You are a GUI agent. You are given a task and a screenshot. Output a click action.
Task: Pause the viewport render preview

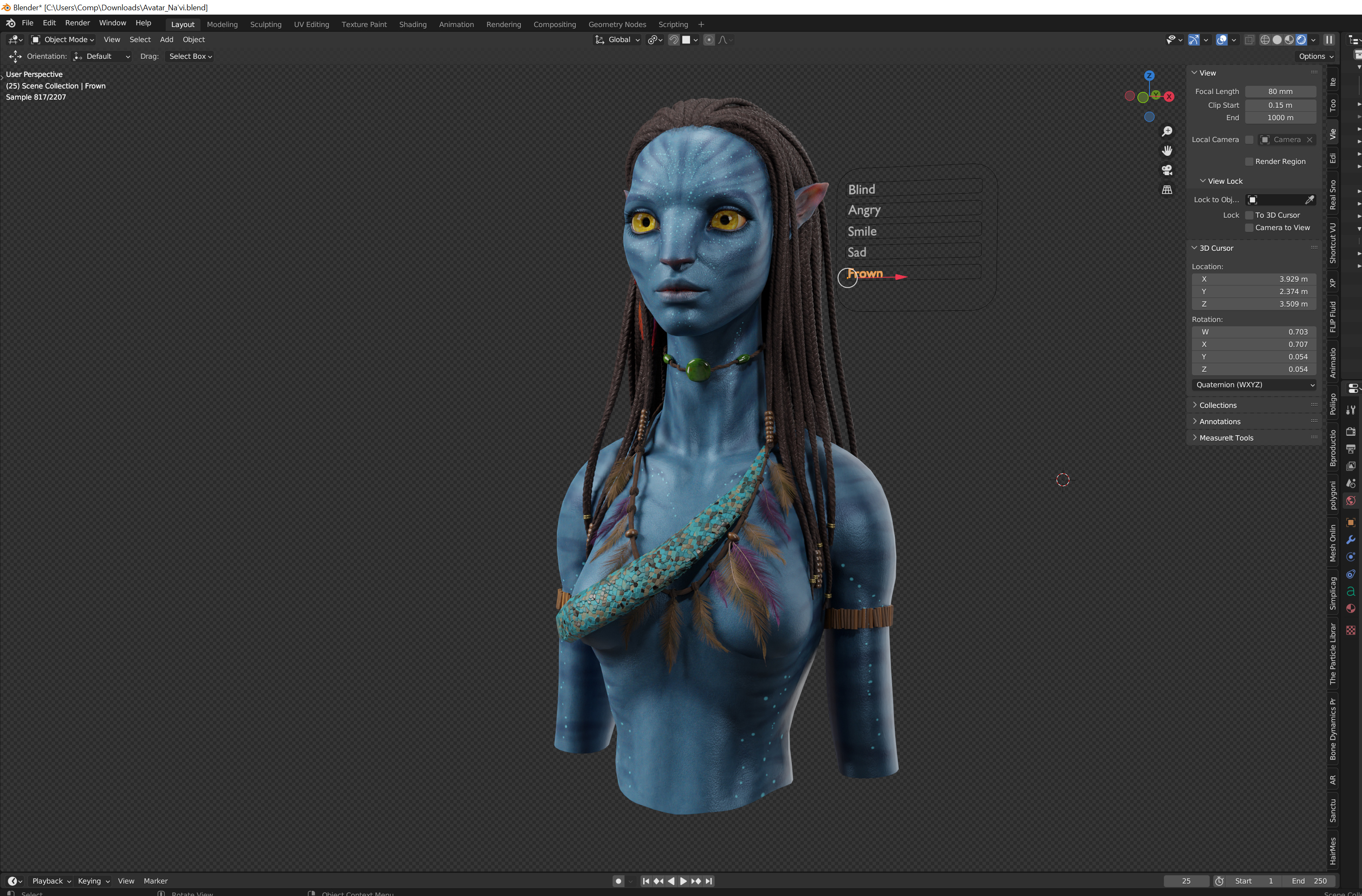(1329, 39)
